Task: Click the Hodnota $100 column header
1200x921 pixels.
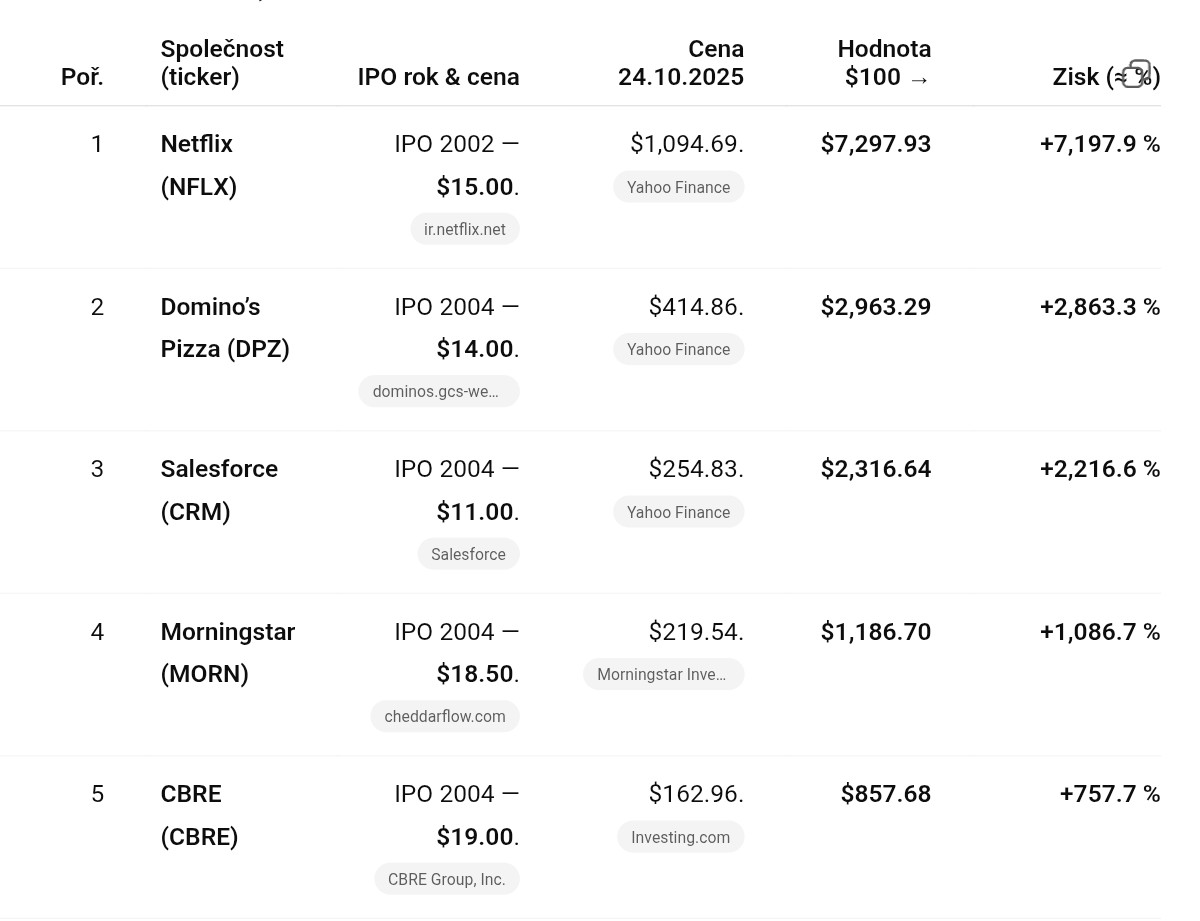Action: [884, 63]
